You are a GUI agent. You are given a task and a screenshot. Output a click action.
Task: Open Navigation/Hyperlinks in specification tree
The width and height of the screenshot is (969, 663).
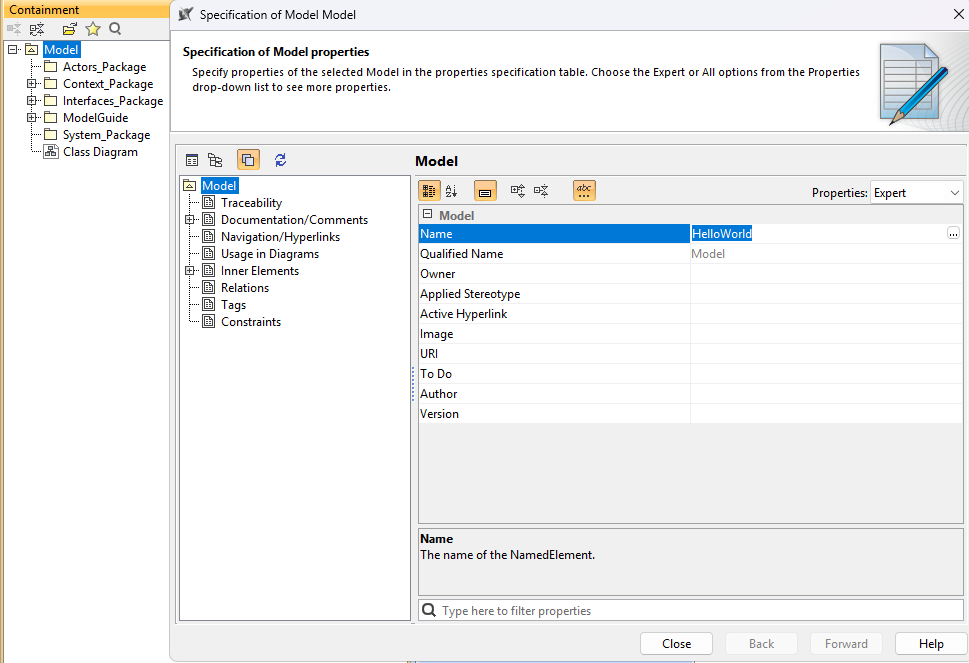(x=280, y=237)
